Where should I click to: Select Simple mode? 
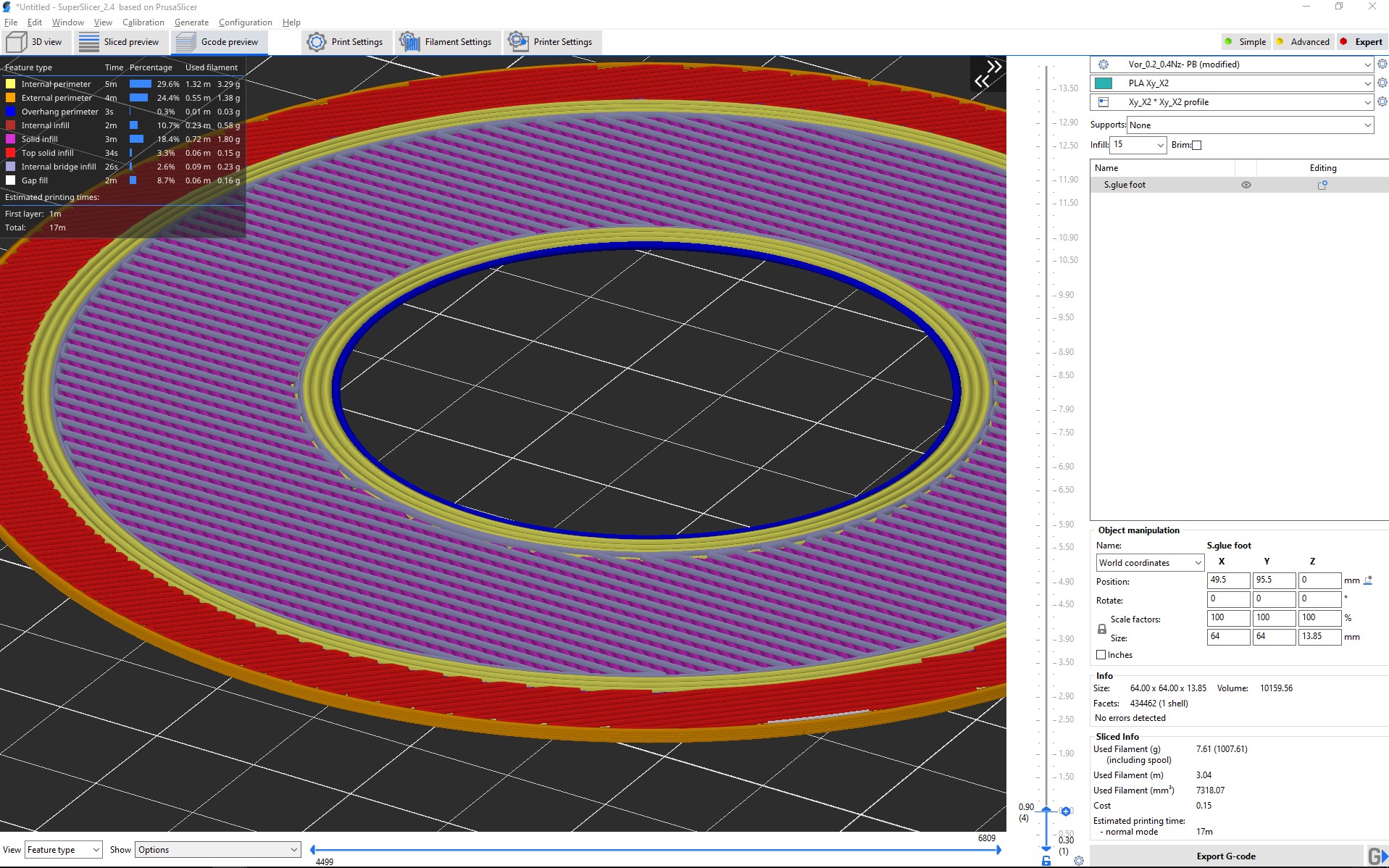coord(1246,42)
